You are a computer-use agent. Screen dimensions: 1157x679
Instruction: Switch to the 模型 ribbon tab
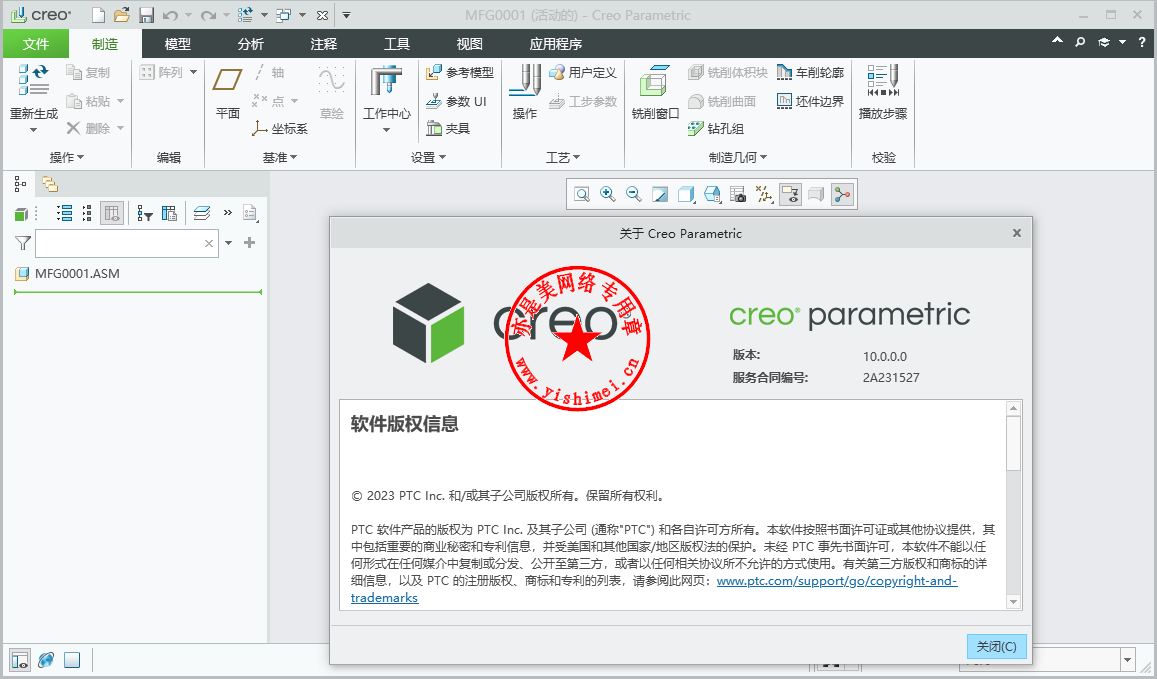pyautogui.click(x=178, y=44)
